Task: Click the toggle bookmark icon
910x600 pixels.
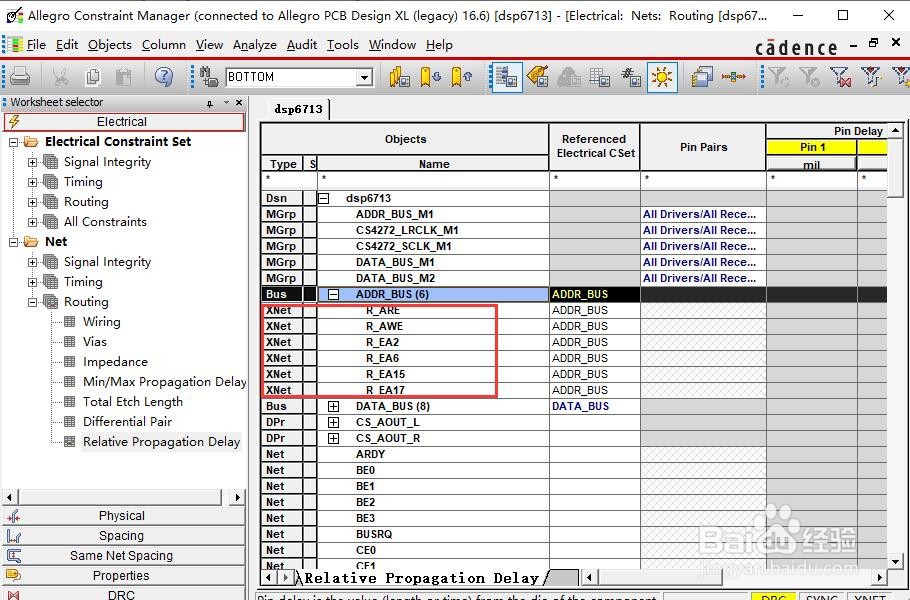Action: [x=399, y=77]
